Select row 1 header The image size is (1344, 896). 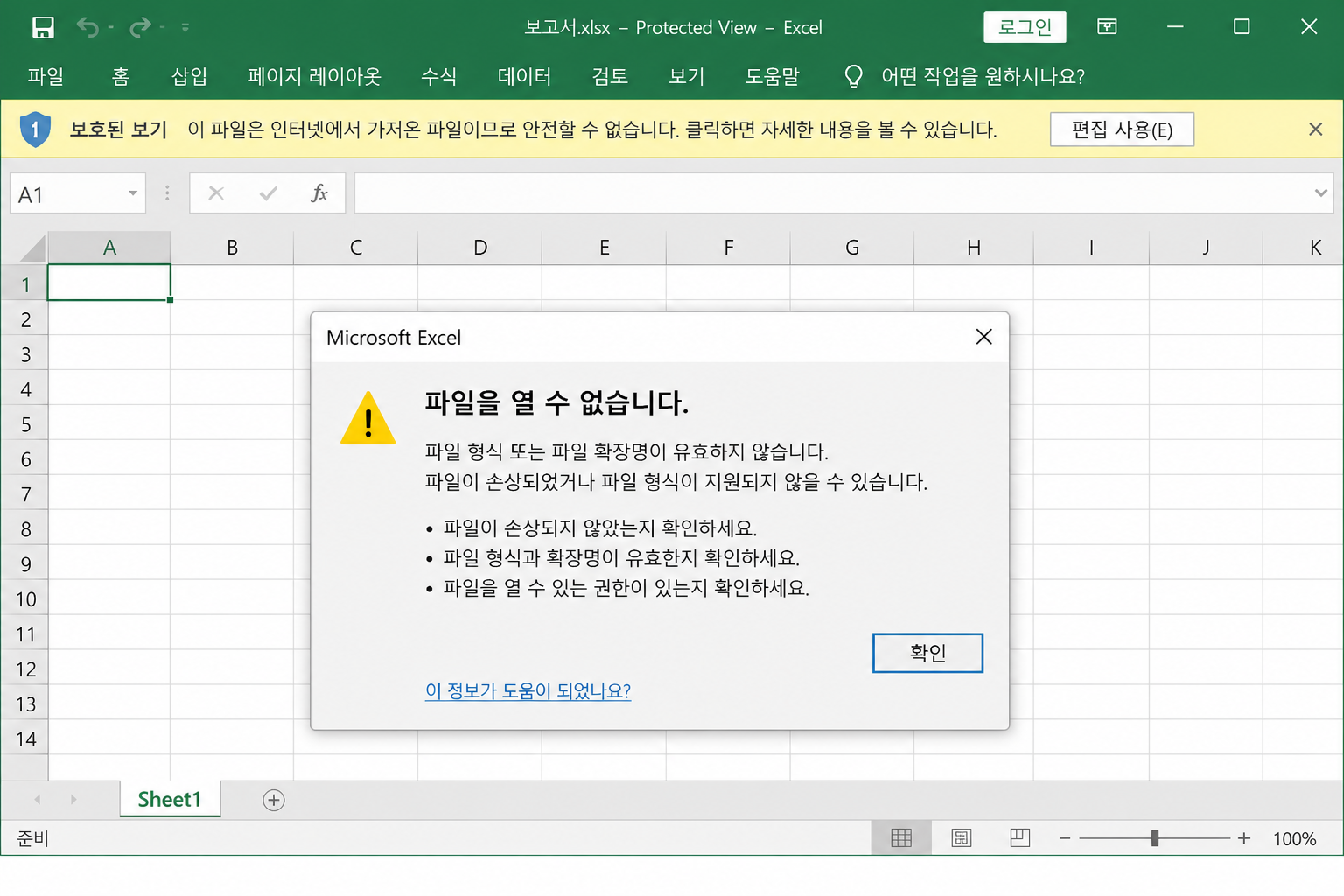pyautogui.click(x=24, y=283)
